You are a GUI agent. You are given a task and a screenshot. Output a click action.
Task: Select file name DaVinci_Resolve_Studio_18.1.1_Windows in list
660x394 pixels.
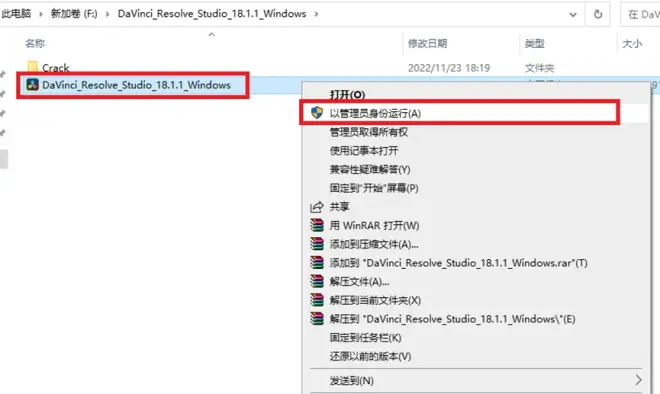[136, 85]
